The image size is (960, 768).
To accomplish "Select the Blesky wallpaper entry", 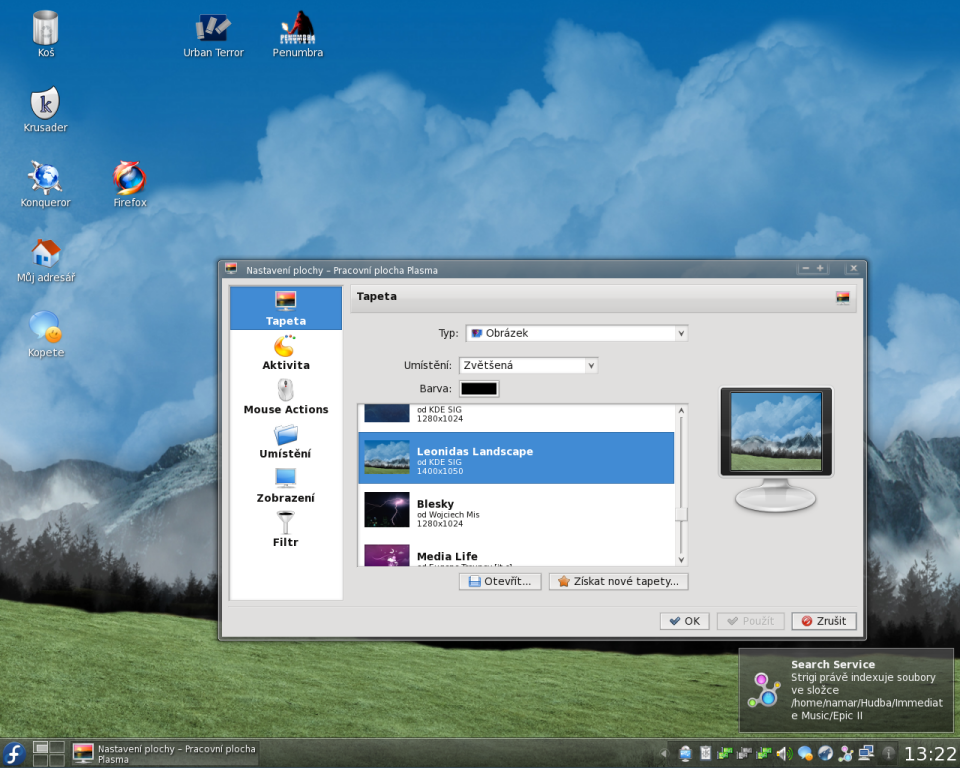I will (516, 511).
